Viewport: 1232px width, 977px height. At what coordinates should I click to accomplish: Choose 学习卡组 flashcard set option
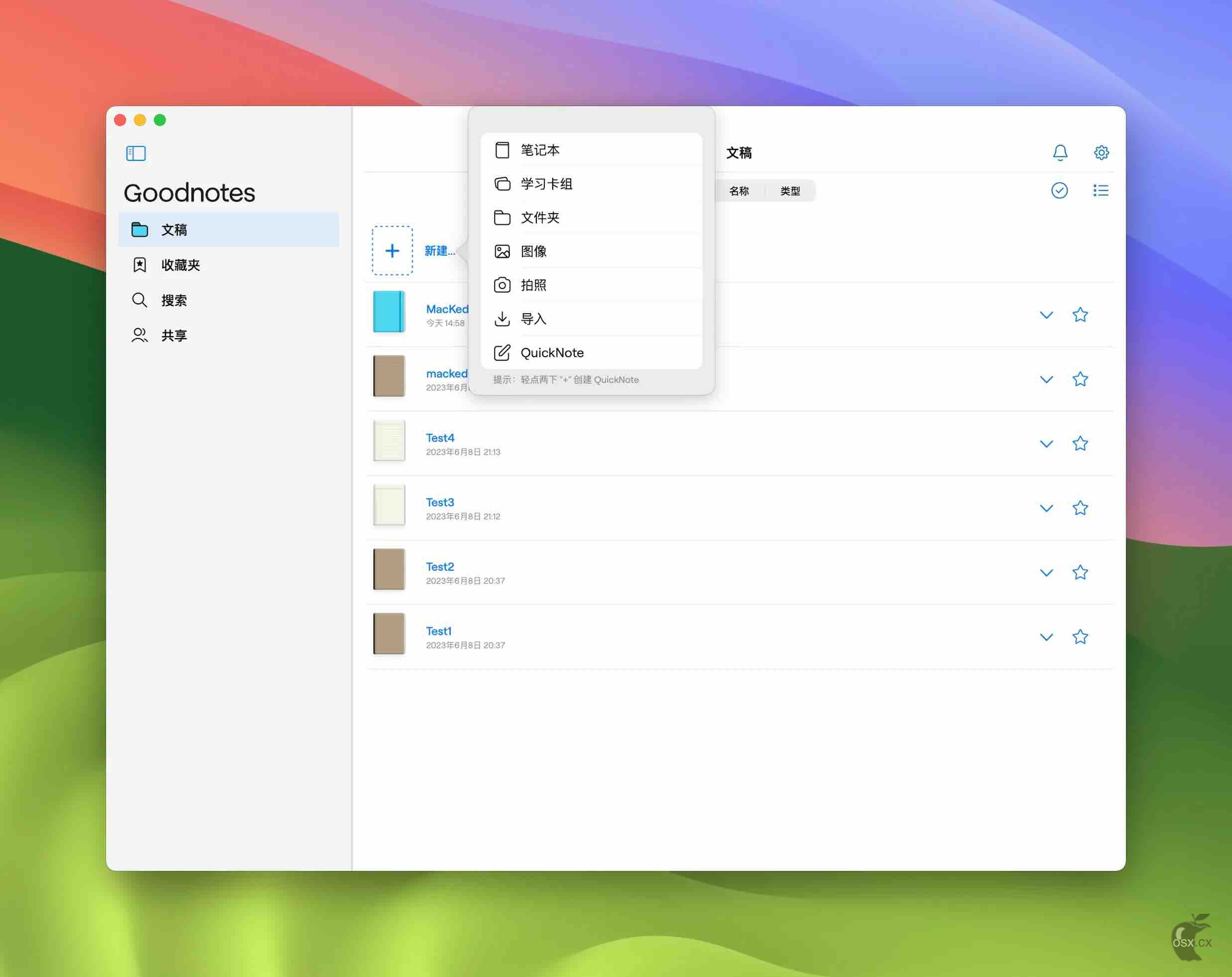[592, 184]
